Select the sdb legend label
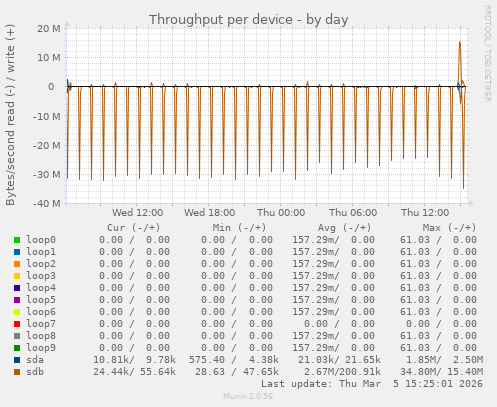This screenshot has width=497, height=407. [35, 372]
